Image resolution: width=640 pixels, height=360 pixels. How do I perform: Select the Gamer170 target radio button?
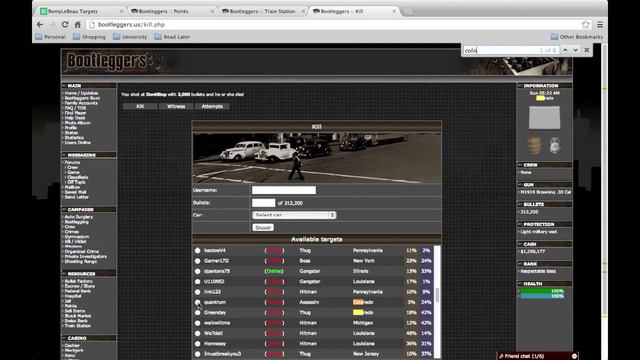pos(198,261)
